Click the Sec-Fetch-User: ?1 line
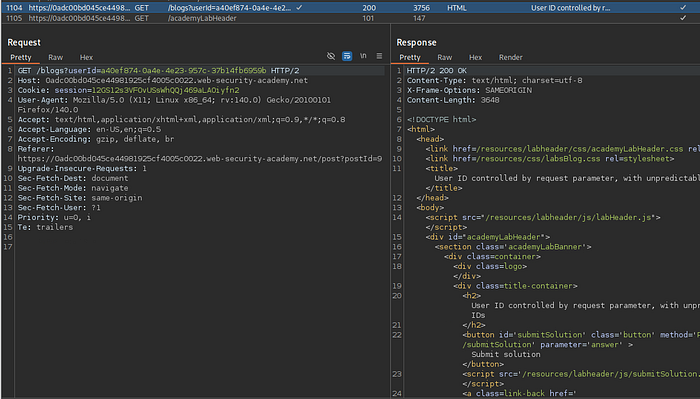The height and width of the screenshot is (399, 700). (59, 208)
